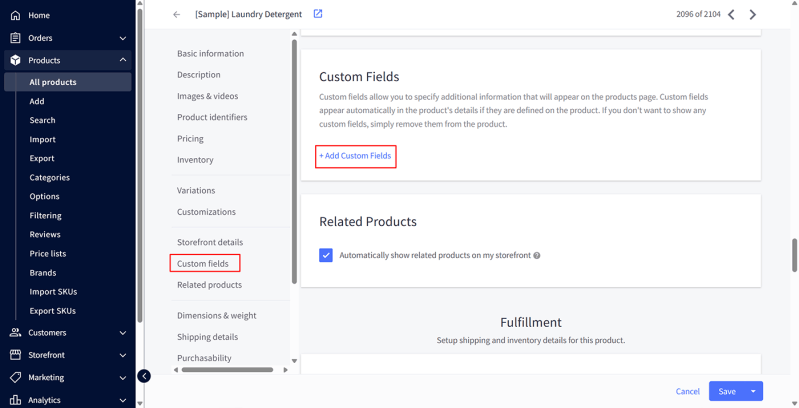Open the Save button dropdown arrow
The image size is (799, 408).
point(753,391)
